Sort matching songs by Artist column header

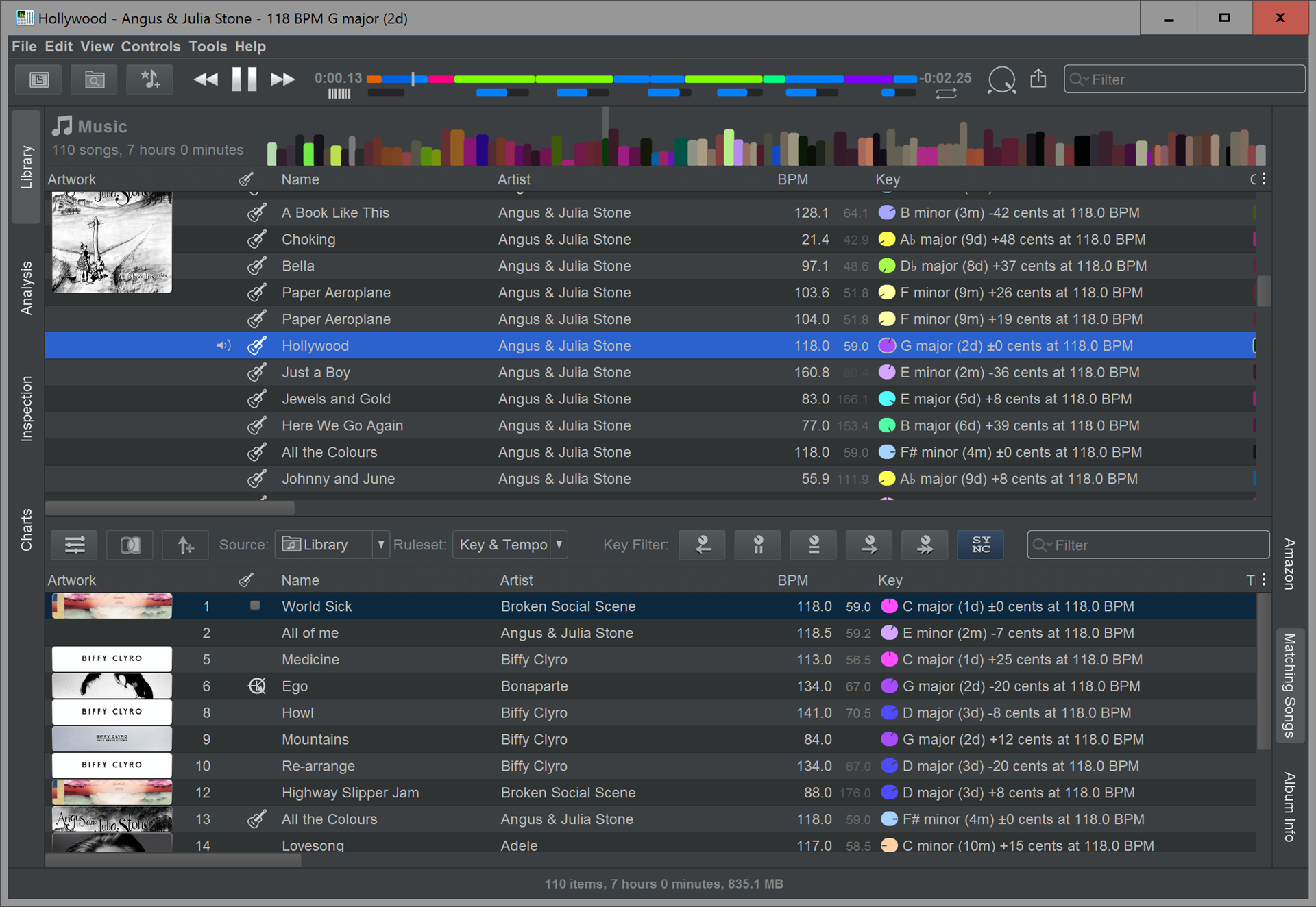pyautogui.click(x=516, y=580)
